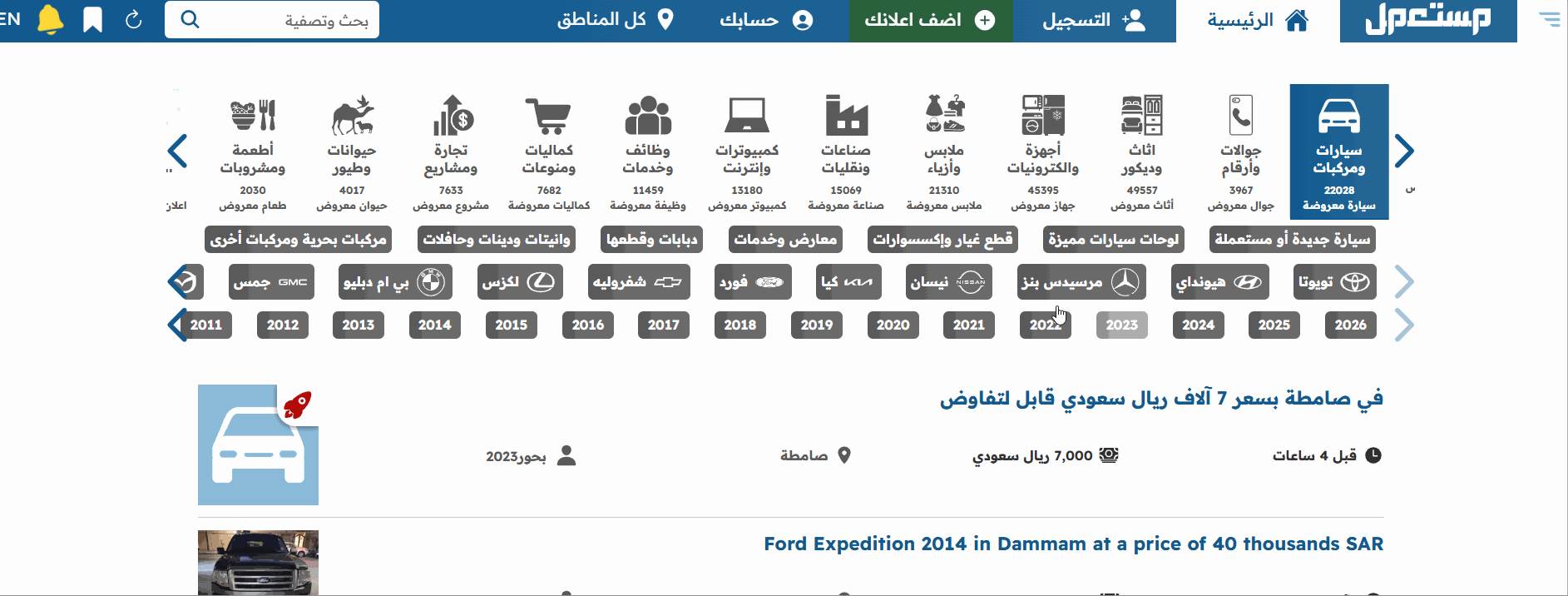This screenshot has height=596, width=1568.
Task: Select the Food and Drinks category icon
Action: [253, 117]
